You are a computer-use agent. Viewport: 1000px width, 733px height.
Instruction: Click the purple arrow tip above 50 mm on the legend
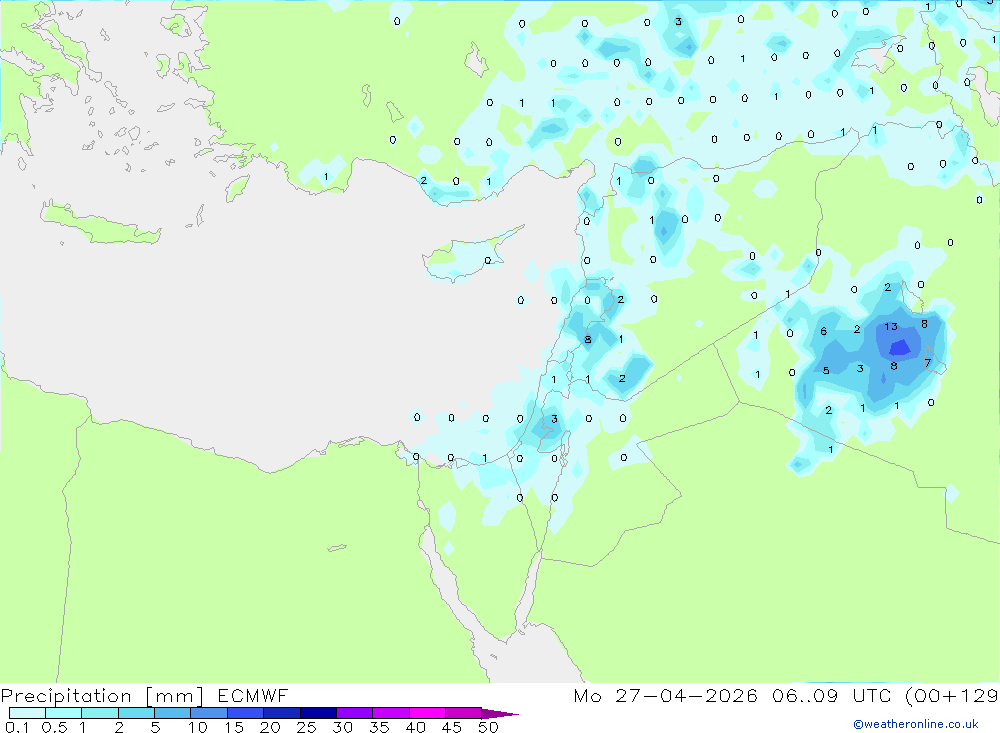[x=499, y=713]
